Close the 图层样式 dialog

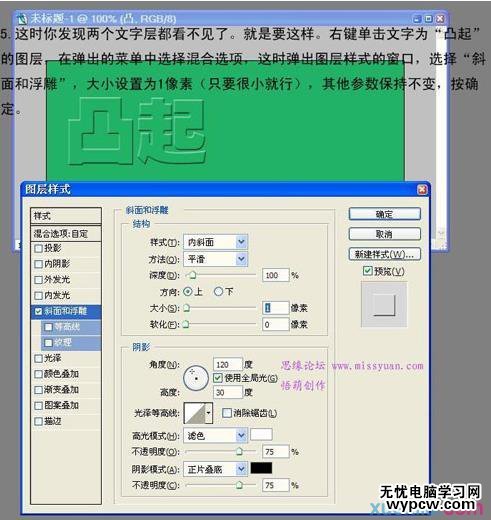coord(422,190)
